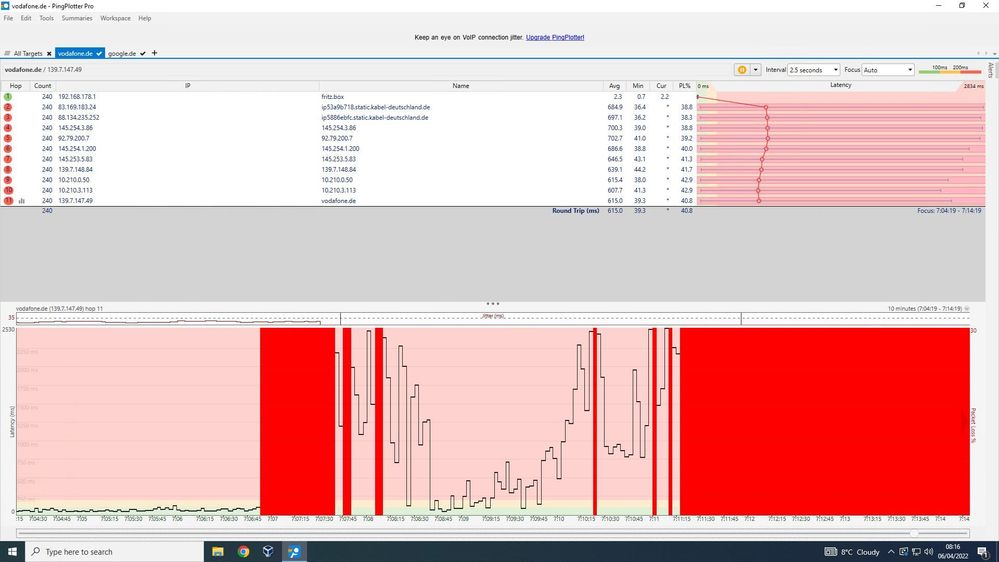This screenshot has height=562, width=999.
Task: Open the Edit menu
Action: click(x=26, y=18)
